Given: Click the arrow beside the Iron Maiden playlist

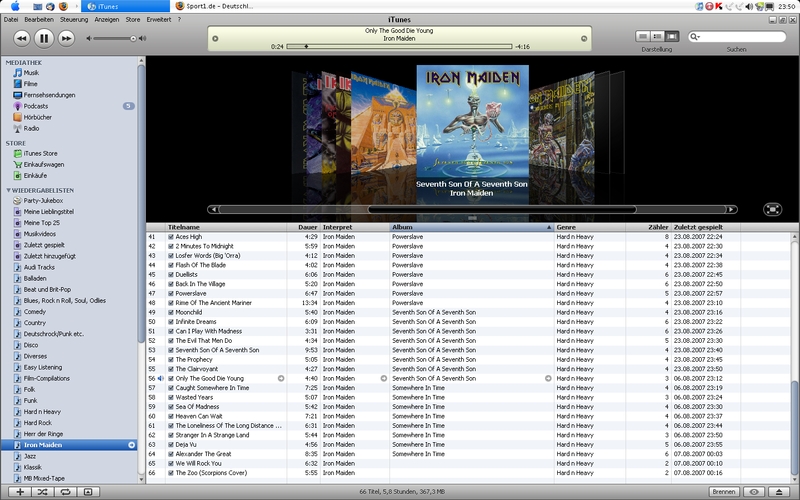Looking at the screenshot, I should (x=131, y=445).
